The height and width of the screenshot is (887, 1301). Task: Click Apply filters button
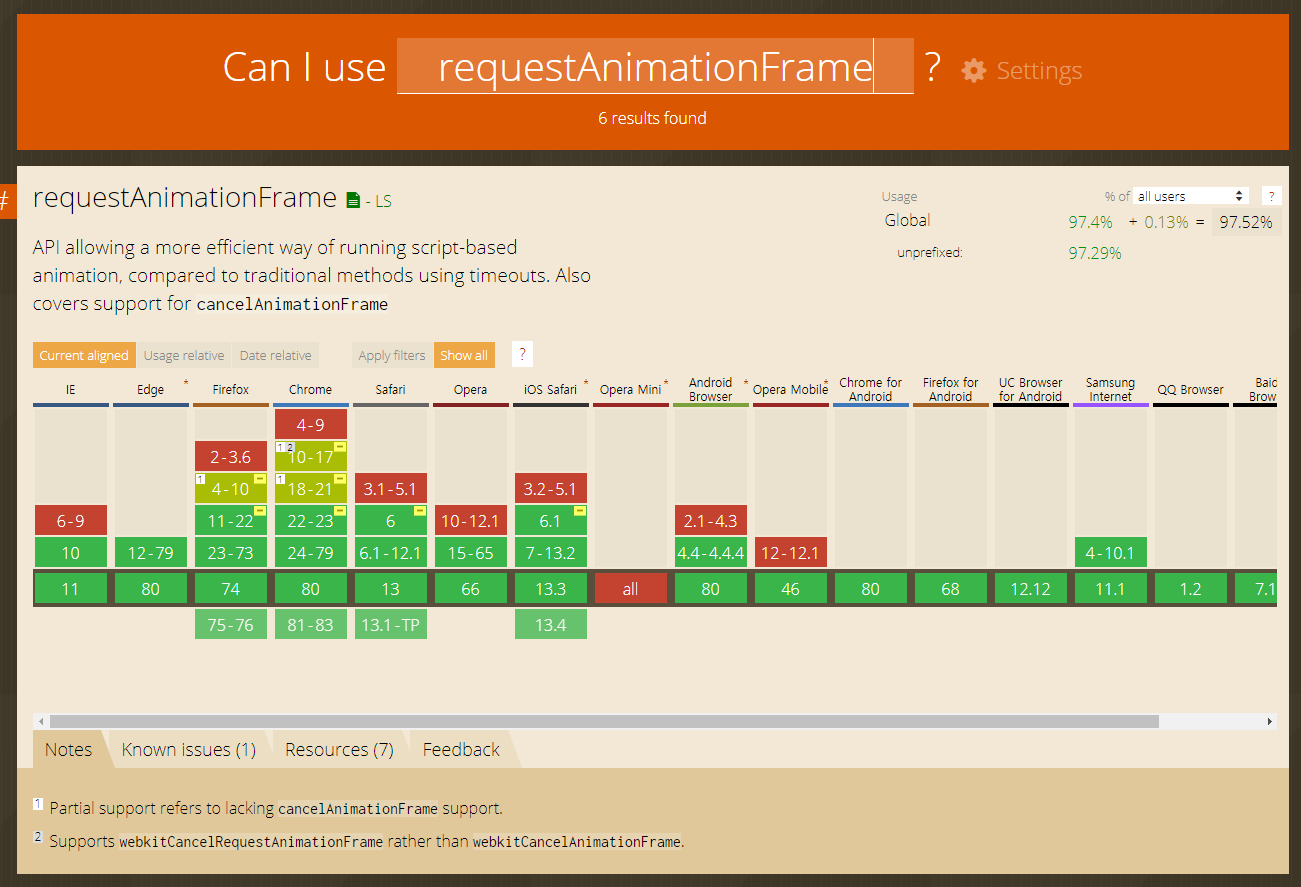pyautogui.click(x=392, y=355)
